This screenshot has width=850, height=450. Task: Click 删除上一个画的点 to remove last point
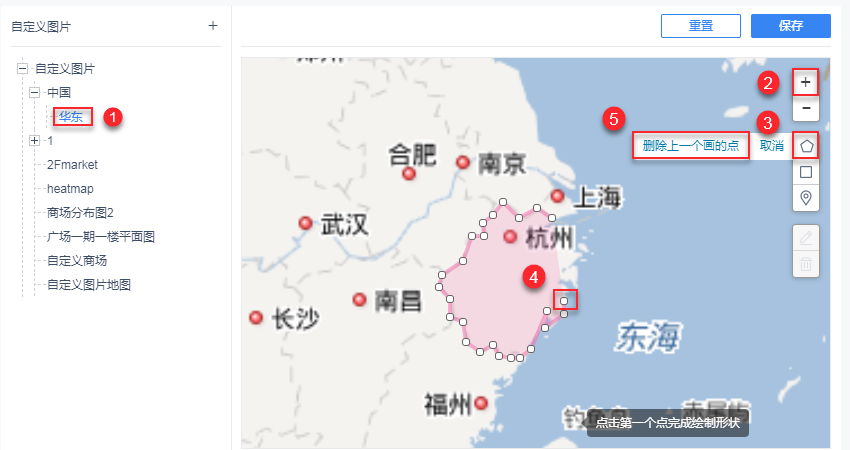tap(691, 146)
